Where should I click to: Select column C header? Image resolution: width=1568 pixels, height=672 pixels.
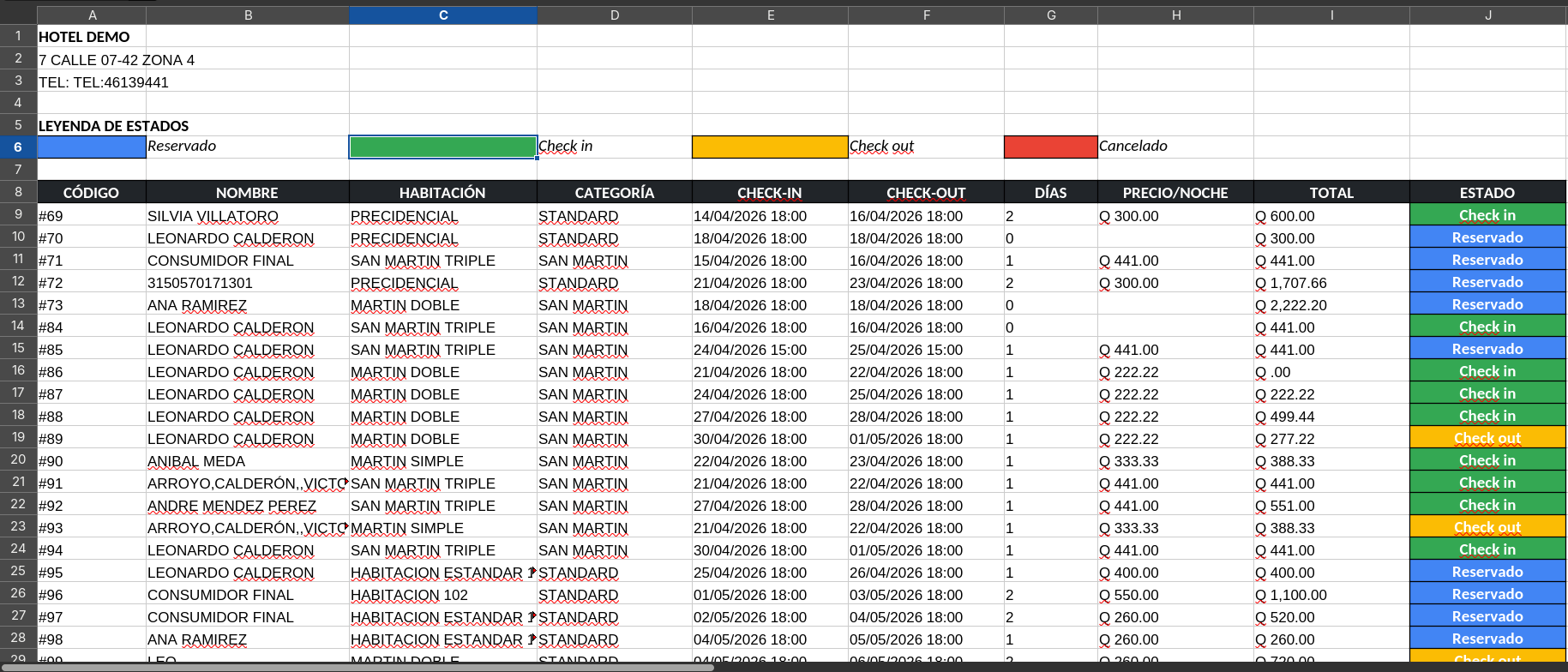[443, 15]
